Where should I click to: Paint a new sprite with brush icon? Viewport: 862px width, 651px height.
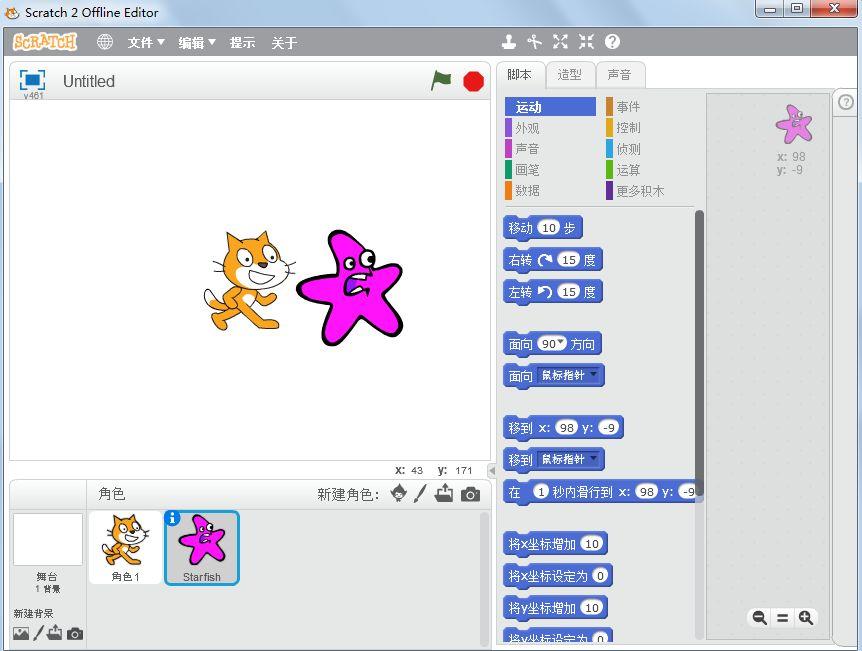[420, 494]
